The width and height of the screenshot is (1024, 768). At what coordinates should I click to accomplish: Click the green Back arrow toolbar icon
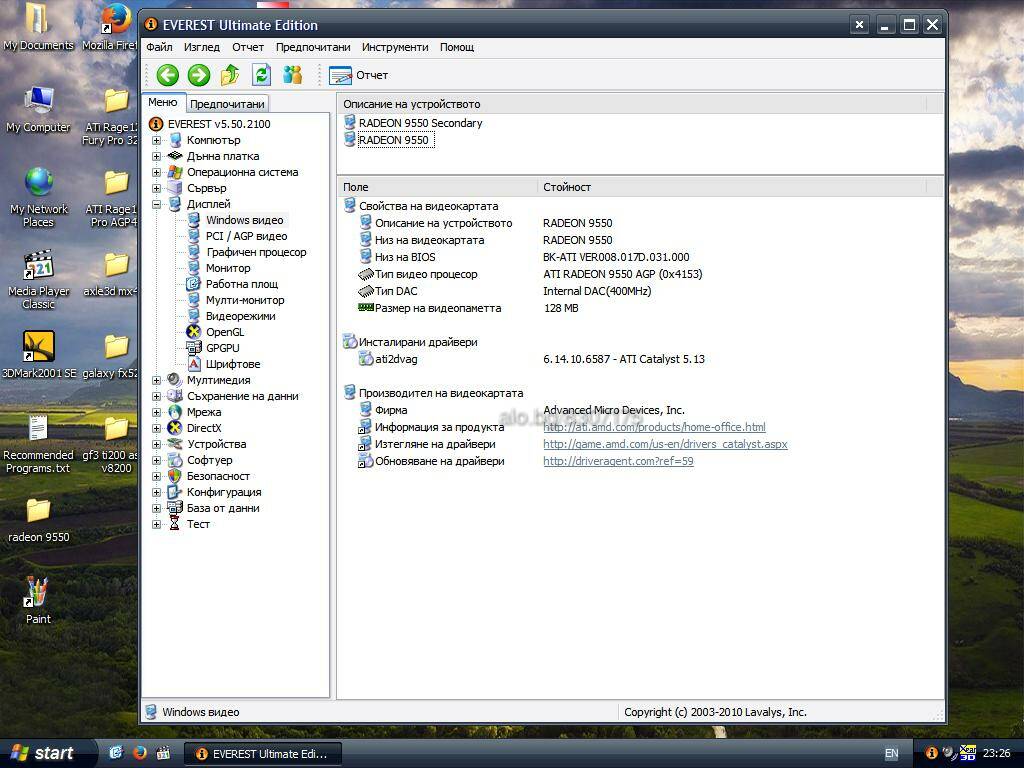click(x=168, y=75)
